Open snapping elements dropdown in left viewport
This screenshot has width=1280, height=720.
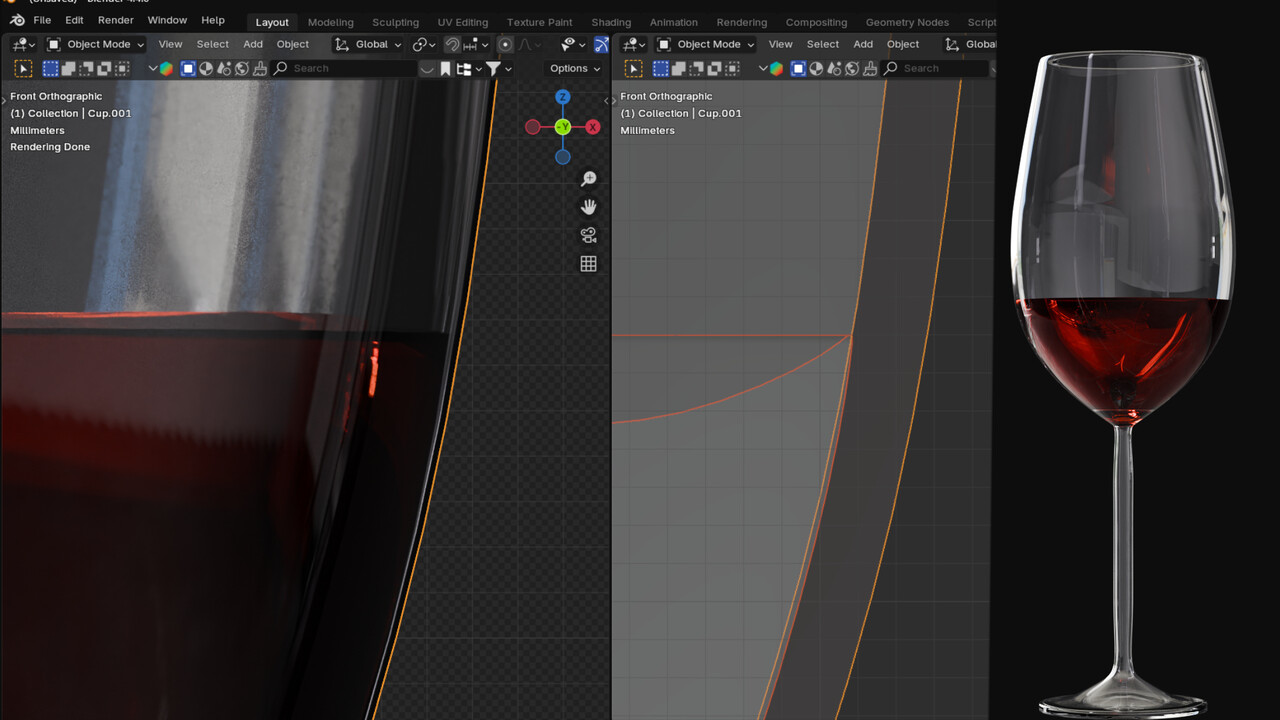475,44
